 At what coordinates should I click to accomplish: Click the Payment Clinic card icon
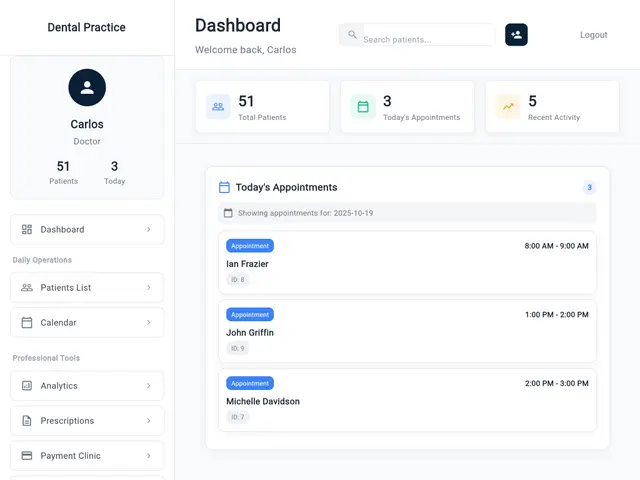(27, 456)
